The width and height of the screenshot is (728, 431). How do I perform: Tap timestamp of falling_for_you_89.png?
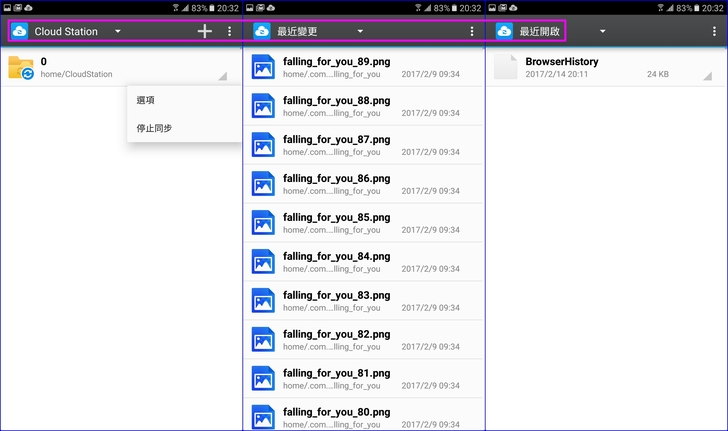(430, 74)
